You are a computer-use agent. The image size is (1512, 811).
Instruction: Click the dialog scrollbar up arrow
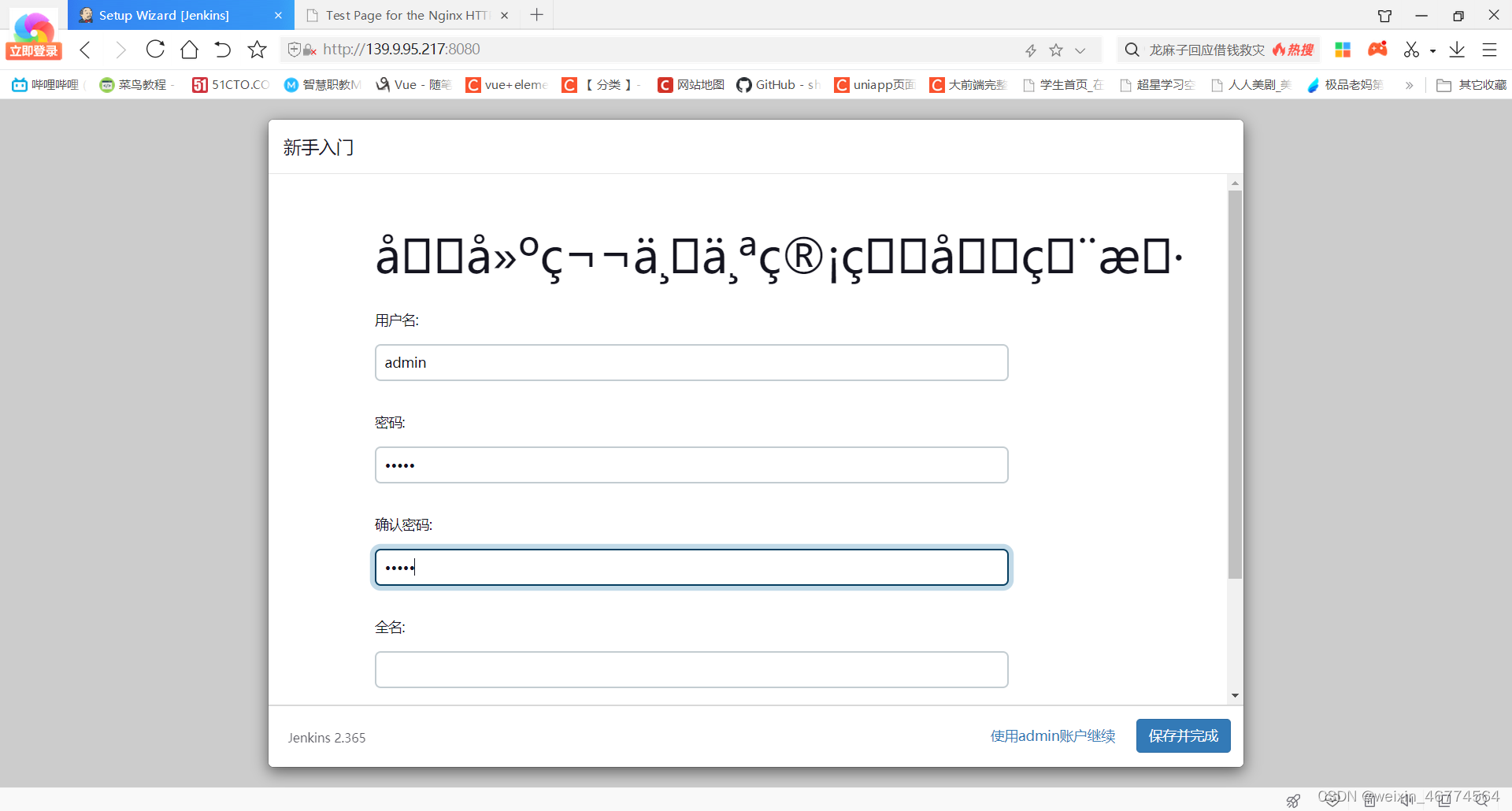pyautogui.click(x=1235, y=183)
